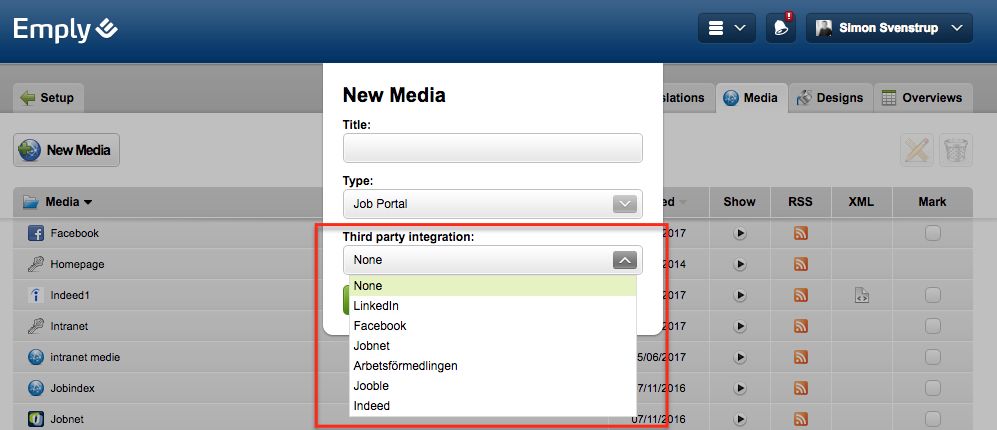Click the Show play icon for Intranet
Screen dimensions: 997x430
[x=740, y=326]
